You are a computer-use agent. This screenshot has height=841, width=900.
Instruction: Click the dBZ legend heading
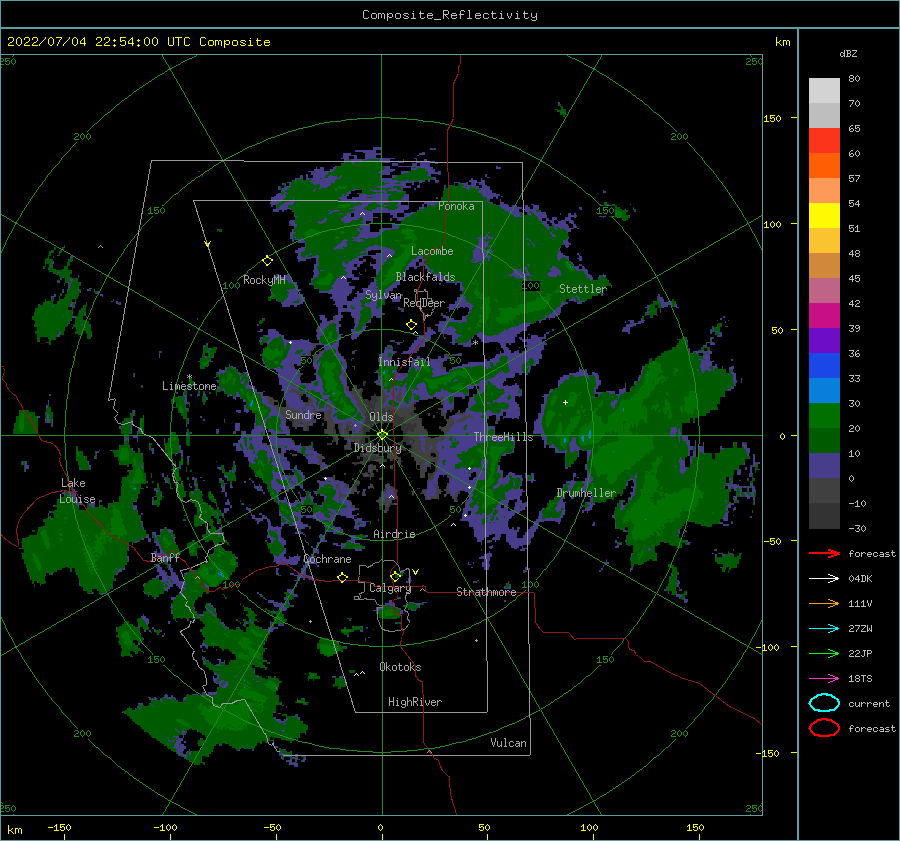pos(848,53)
